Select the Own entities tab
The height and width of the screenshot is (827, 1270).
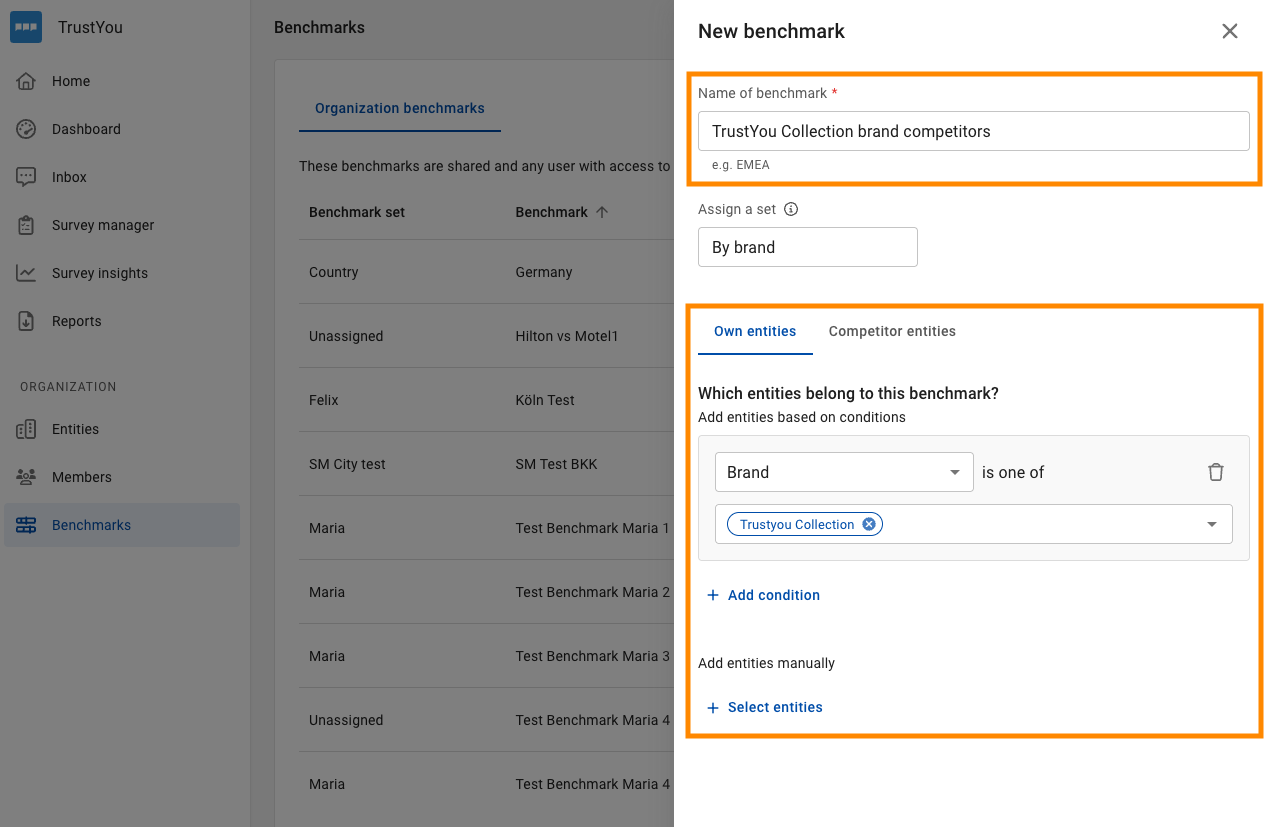pos(755,331)
